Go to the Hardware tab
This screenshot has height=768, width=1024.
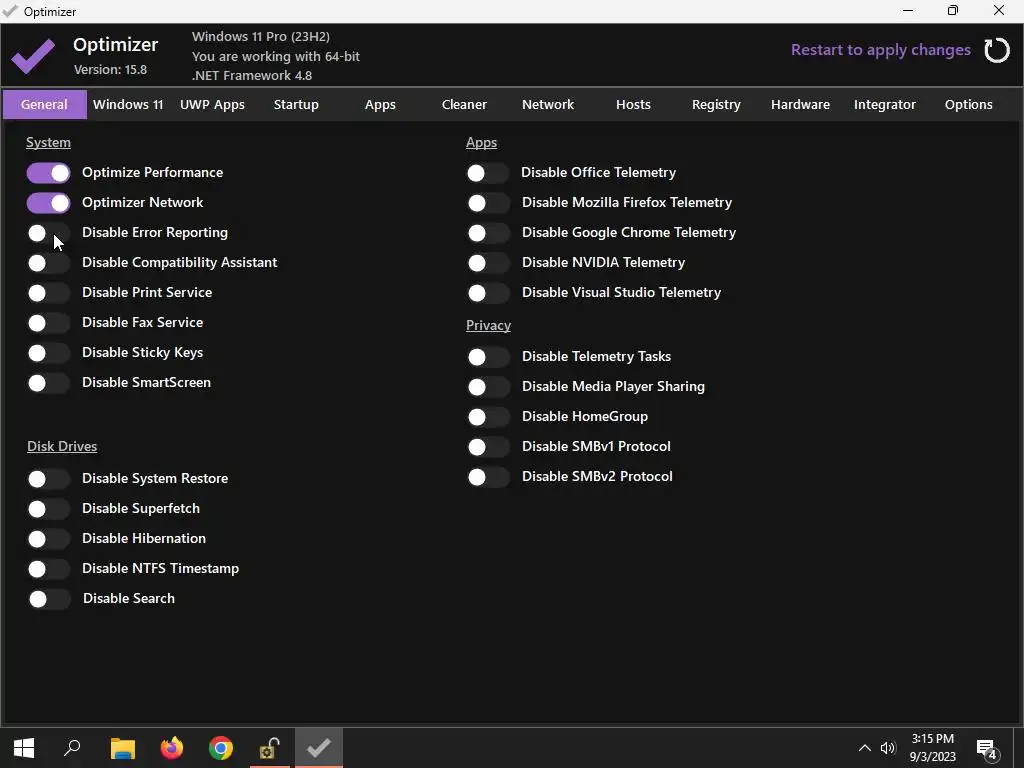coord(801,104)
